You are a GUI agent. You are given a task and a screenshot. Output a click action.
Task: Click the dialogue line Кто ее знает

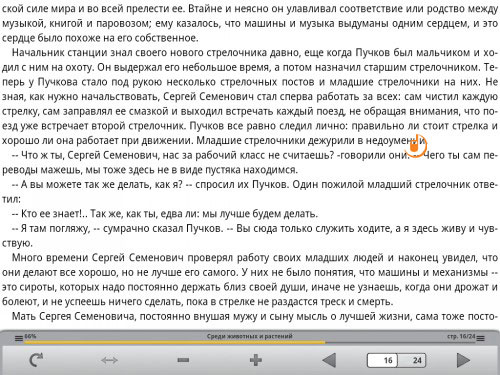click(x=165, y=214)
